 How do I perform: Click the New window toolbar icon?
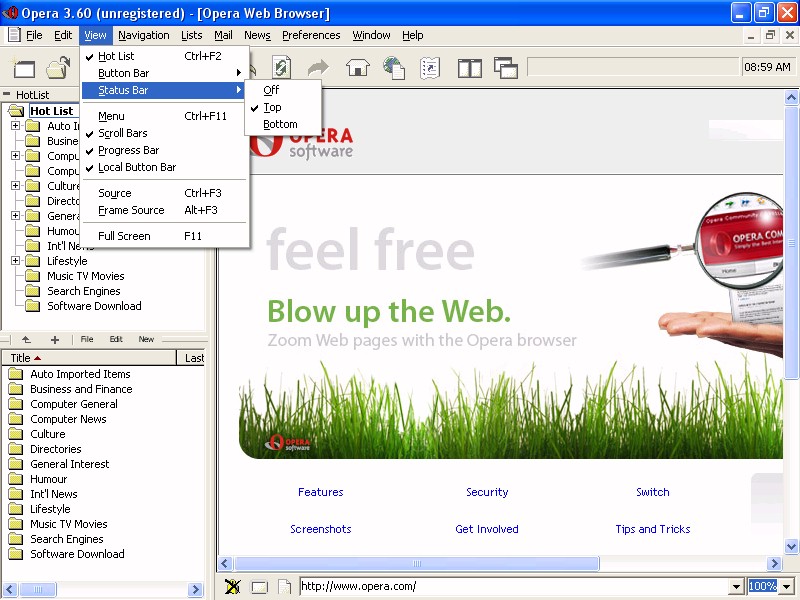(x=23, y=68)
